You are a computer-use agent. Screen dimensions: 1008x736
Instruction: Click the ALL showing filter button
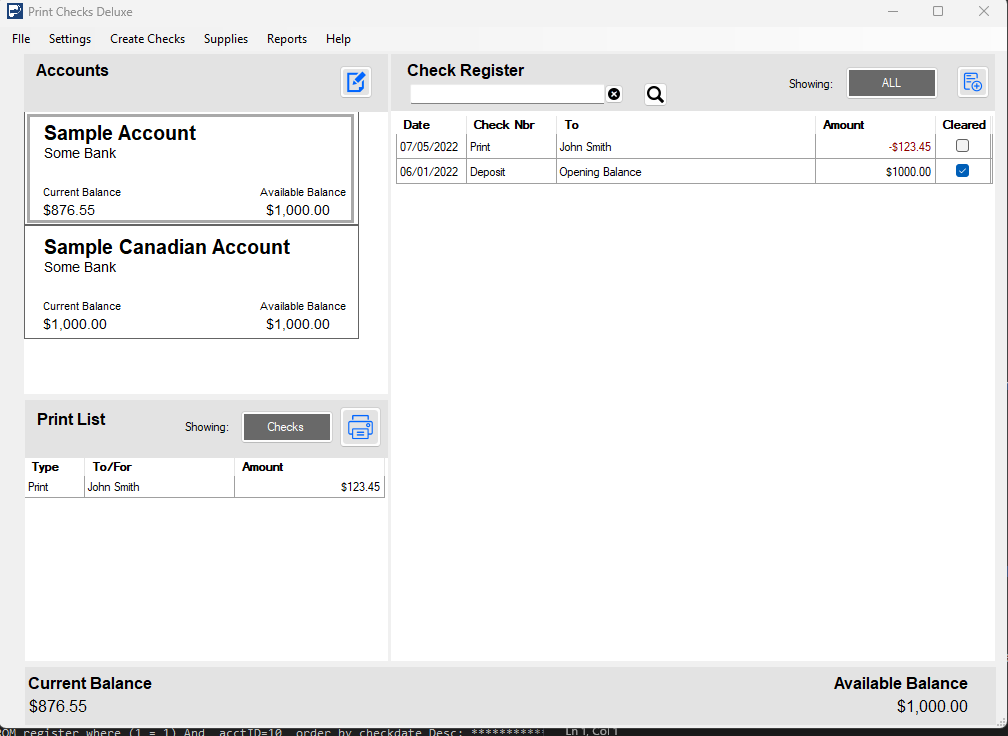pyautogui.click(x=891, y=83)
